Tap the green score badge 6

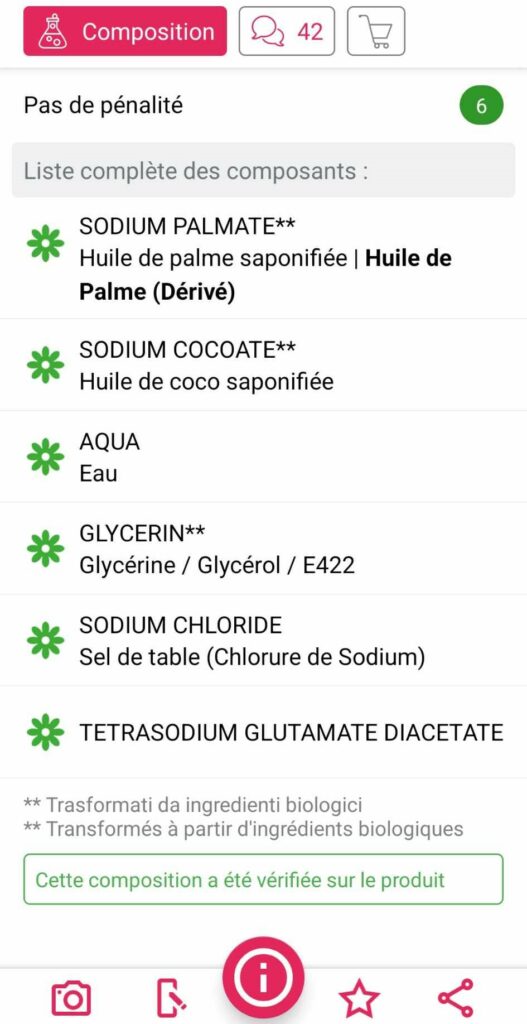481,106
